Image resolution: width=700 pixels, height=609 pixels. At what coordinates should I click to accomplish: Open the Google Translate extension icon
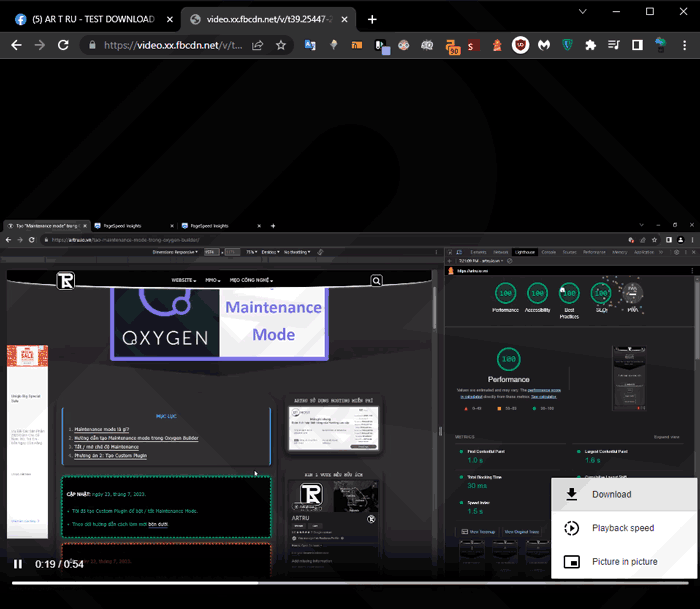pyautogui.click(x=310, y=45)
